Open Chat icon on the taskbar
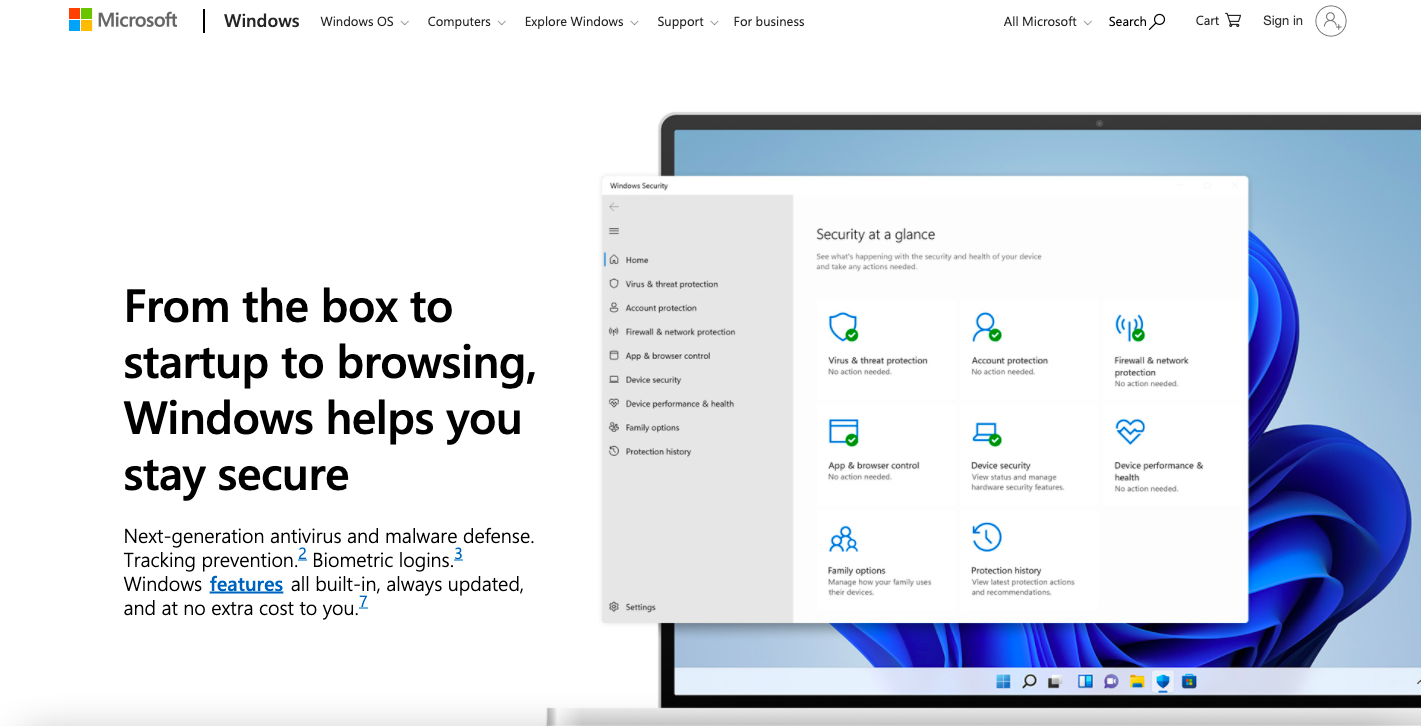Screen dimensions: 1421x726 point(1111,682)
